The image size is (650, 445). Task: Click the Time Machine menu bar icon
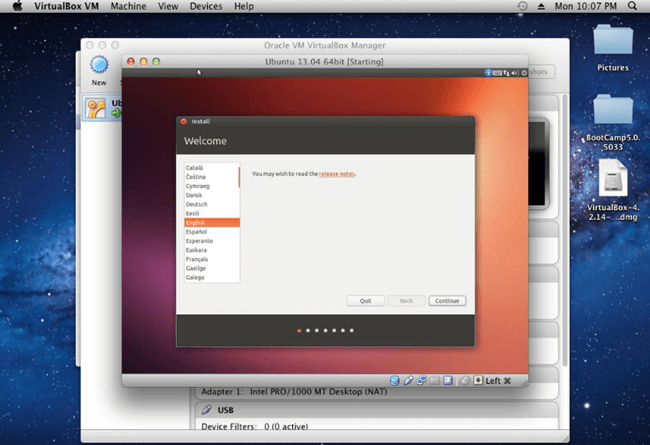pyautogui.click(x=522, y=6)
